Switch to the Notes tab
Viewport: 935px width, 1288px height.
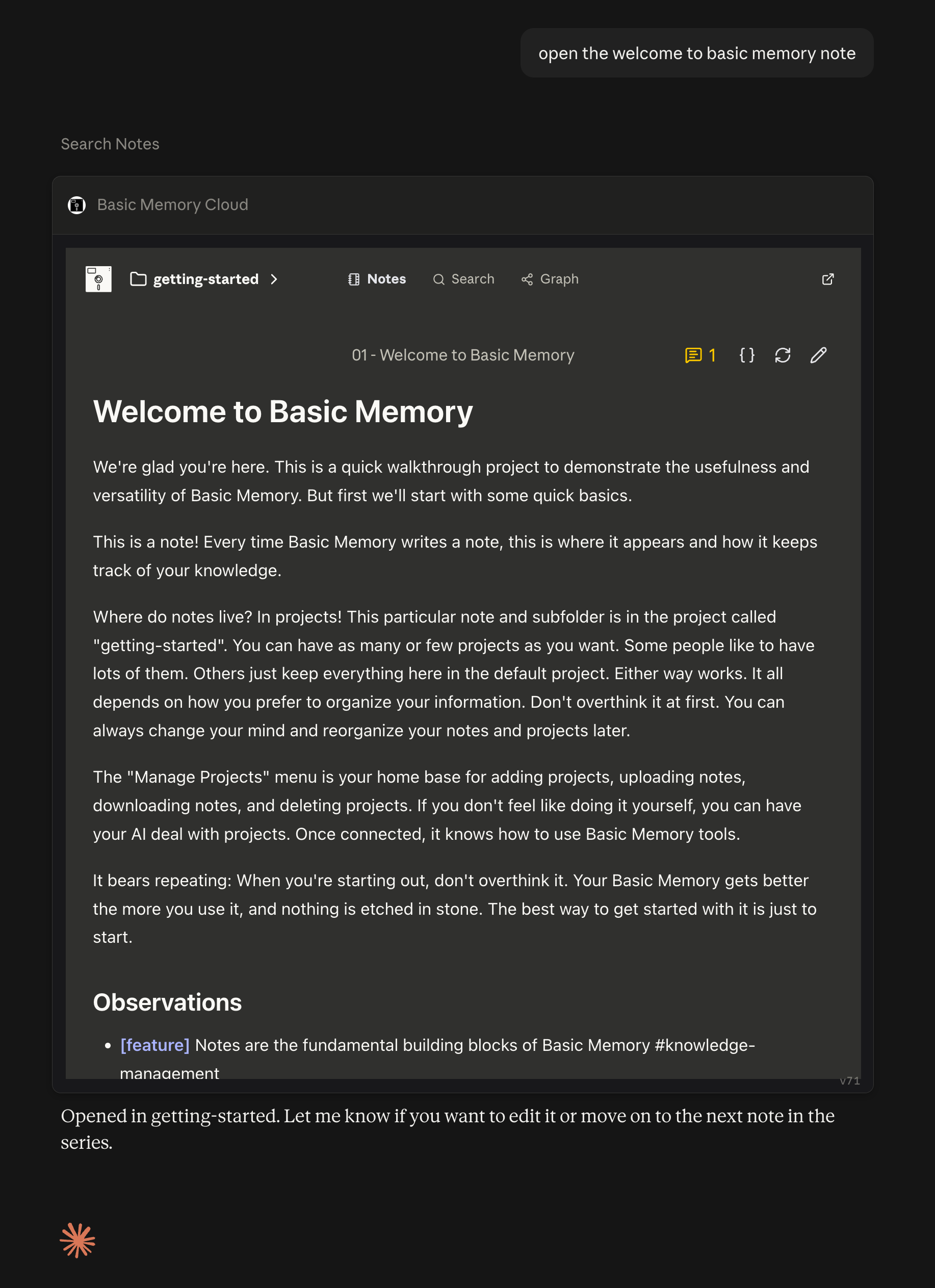click(x=377, y=279)
